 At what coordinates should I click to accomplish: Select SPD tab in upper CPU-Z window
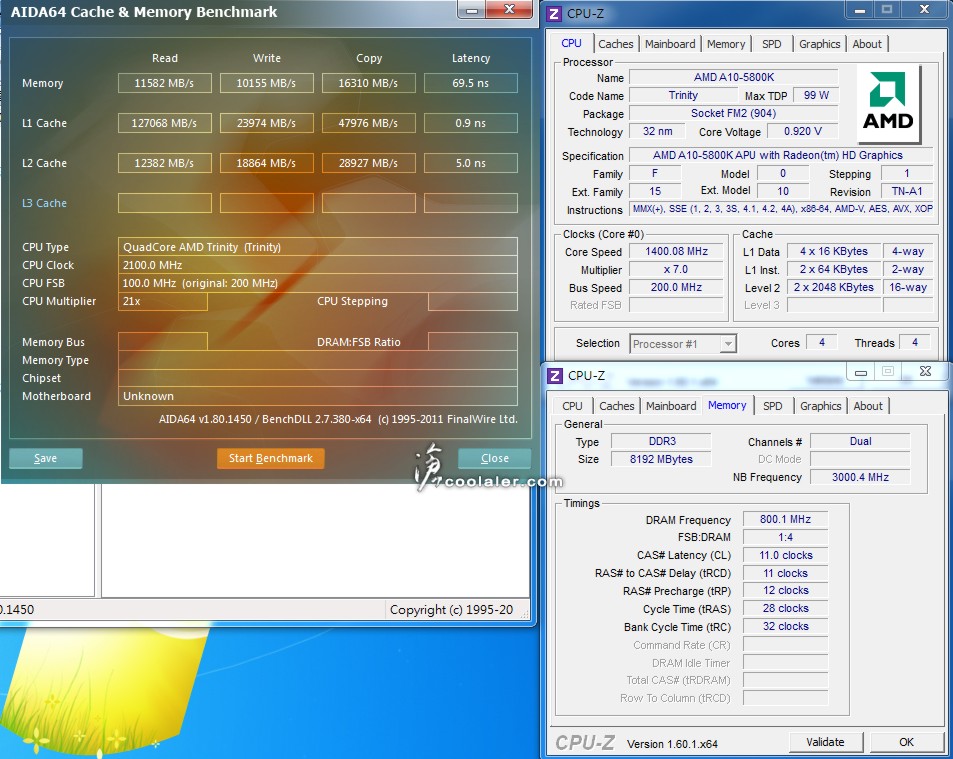(x=772, y=44)
